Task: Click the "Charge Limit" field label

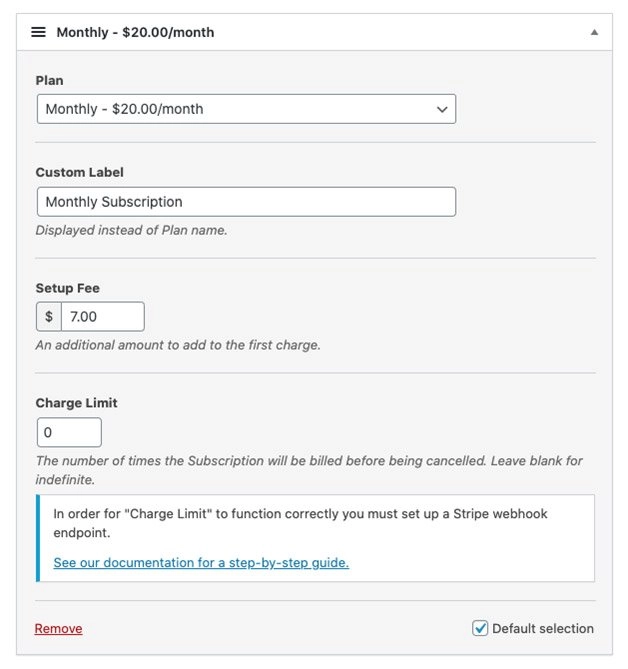Action: tap(76, 403)
